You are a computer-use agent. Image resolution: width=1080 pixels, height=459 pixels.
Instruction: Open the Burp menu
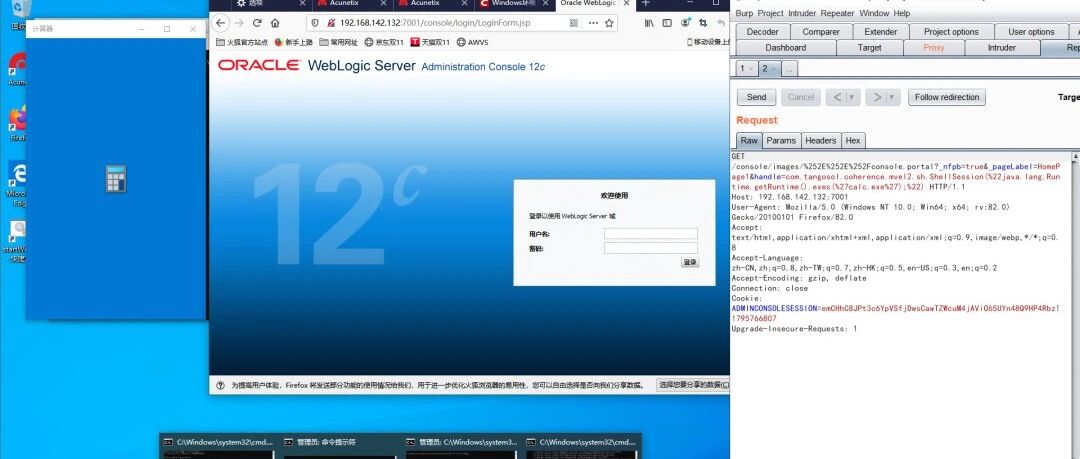point(744,13)
